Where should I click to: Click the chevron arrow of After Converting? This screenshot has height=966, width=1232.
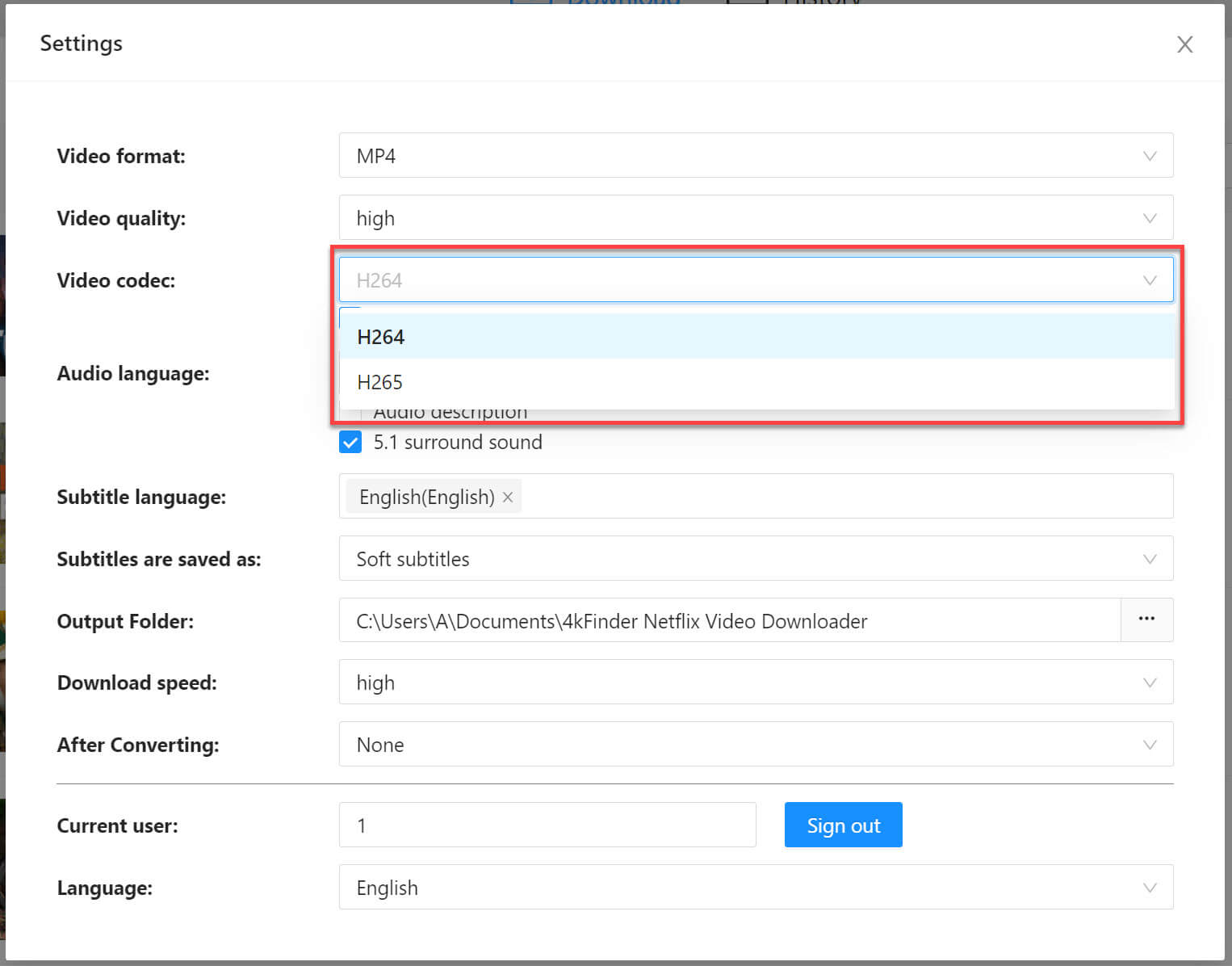[x=1150, y=745]
